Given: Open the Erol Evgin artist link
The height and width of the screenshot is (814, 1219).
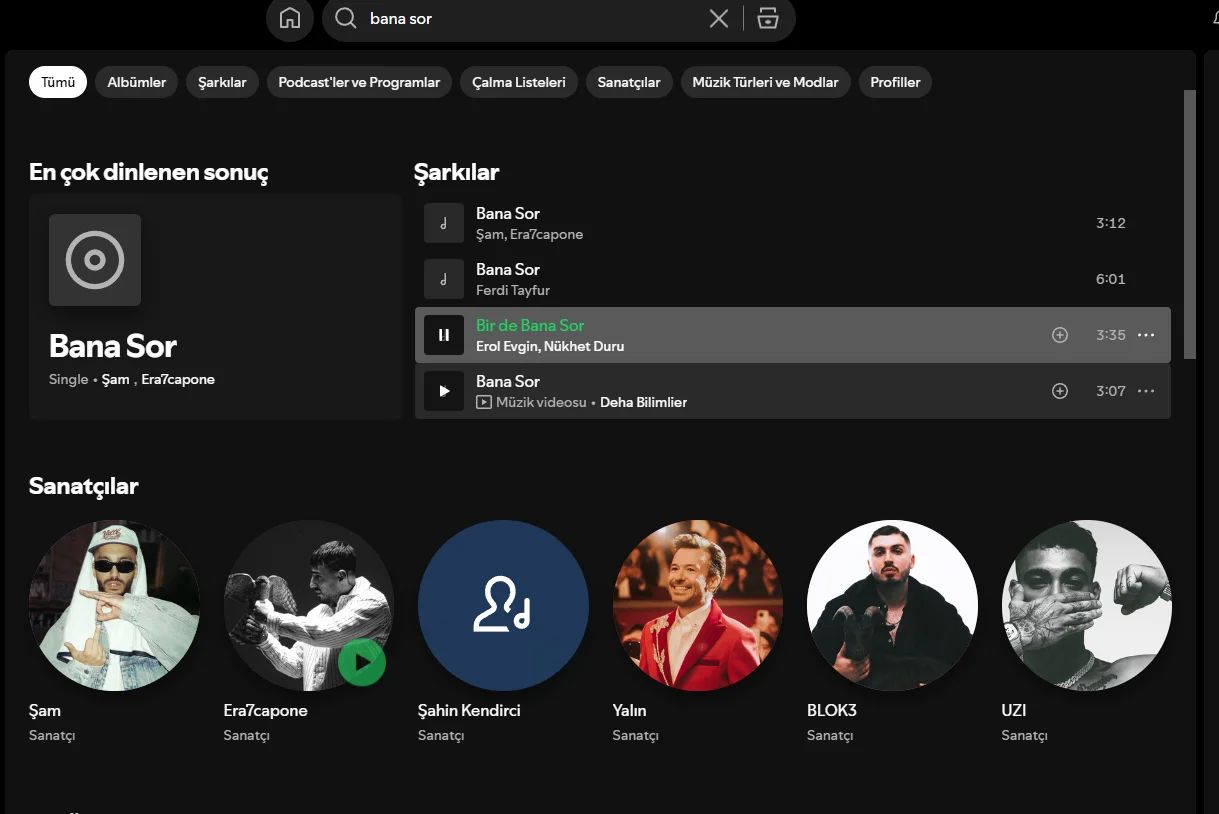Looking at the screenshot, I should click(x=506, y=346).
